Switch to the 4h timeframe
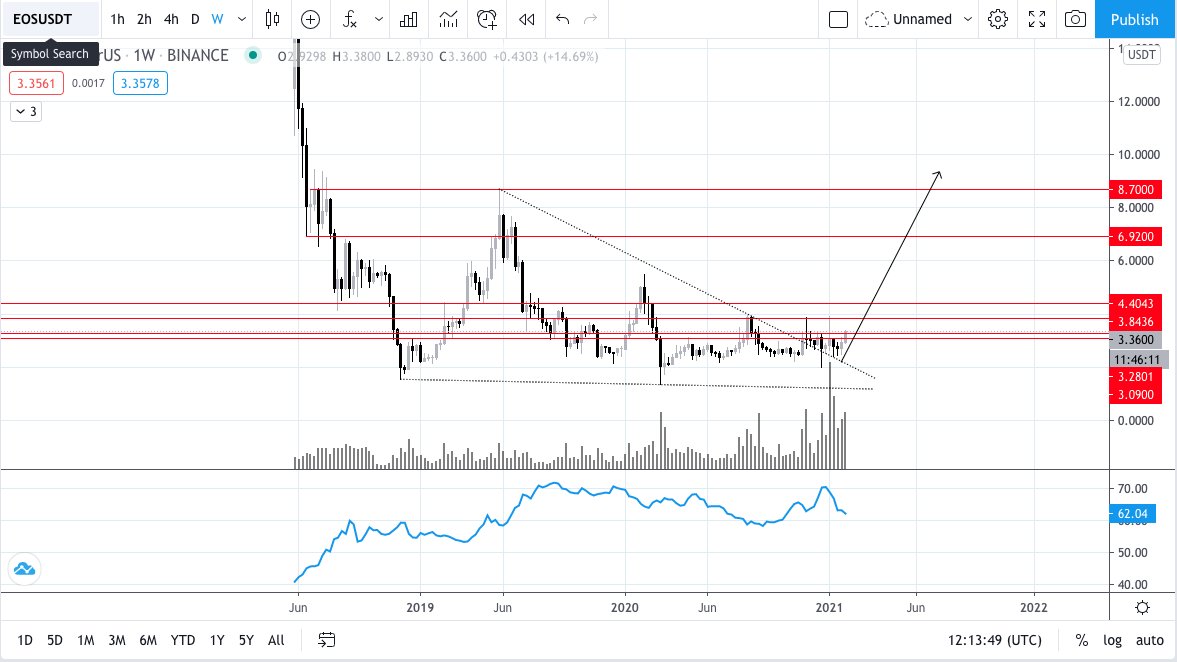 [171, 20]
